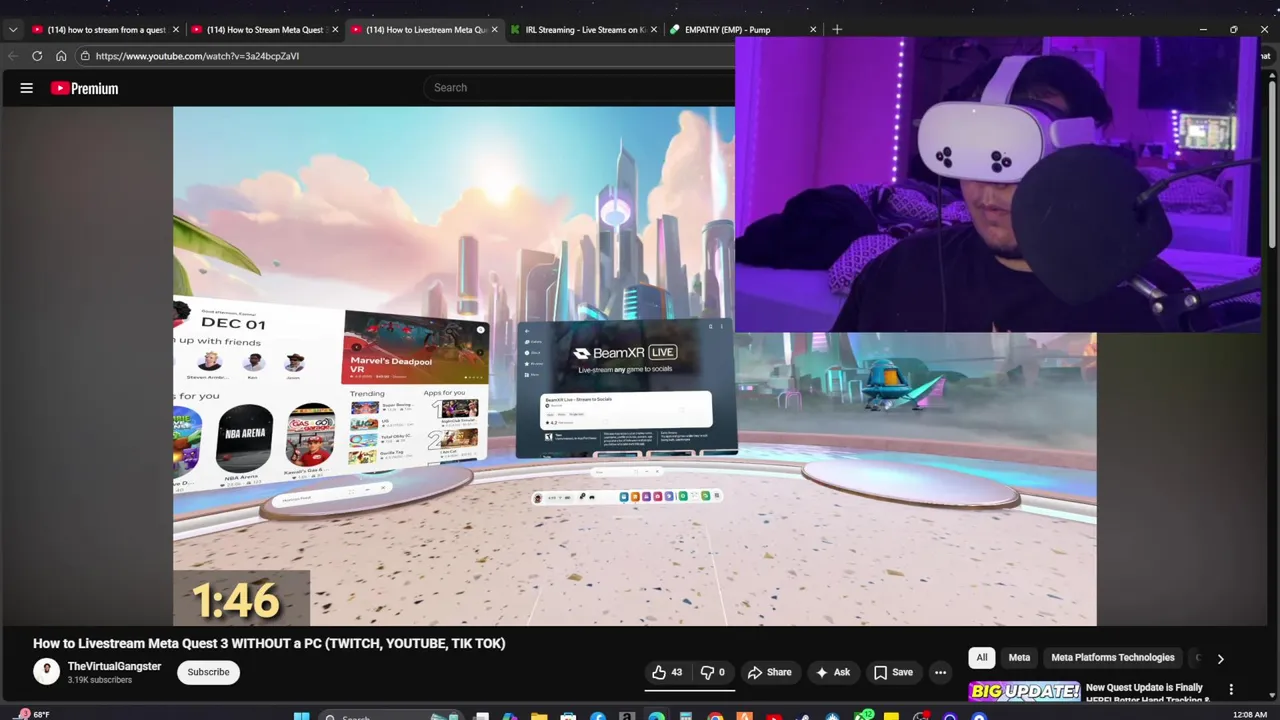Close the active Livestream Meta Quest tab

coord(494,30)
